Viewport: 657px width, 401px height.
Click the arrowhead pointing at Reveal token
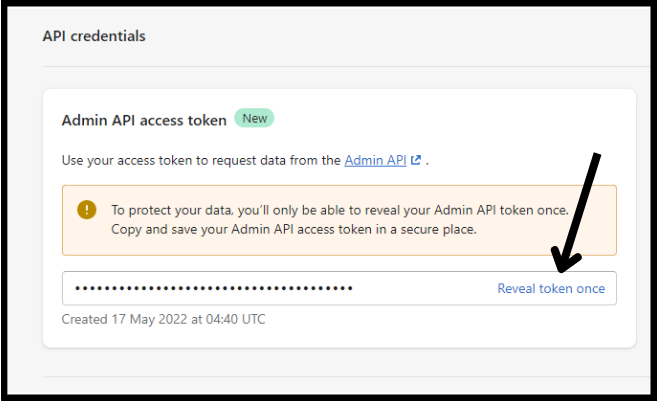coord(566,261)
